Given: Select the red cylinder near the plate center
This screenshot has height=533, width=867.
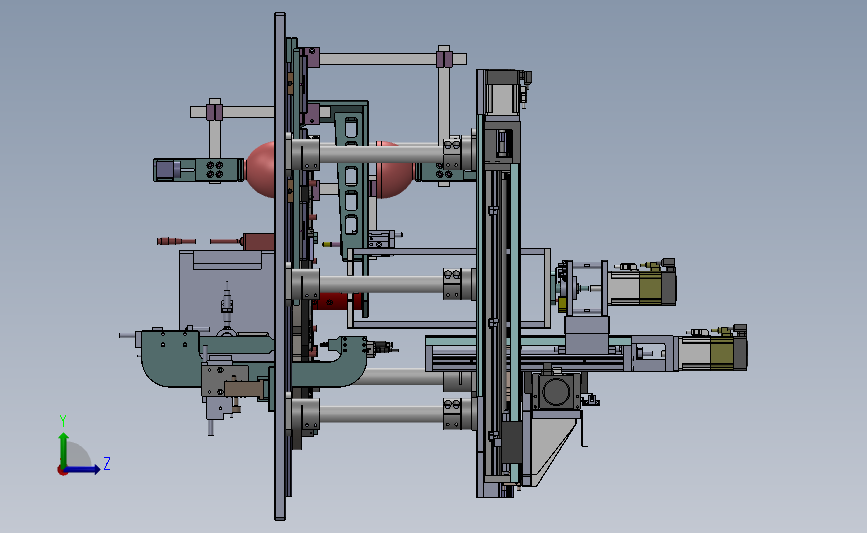Looking at the screenshot, I should coord(338,301).
